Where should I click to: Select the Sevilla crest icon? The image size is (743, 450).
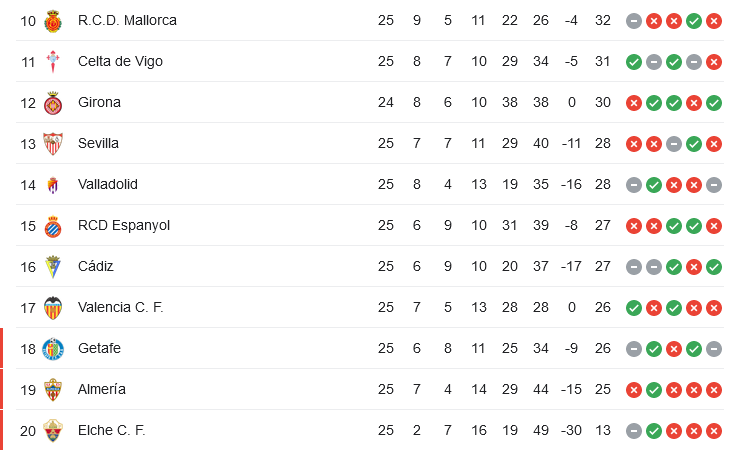(x=53, y=144)
